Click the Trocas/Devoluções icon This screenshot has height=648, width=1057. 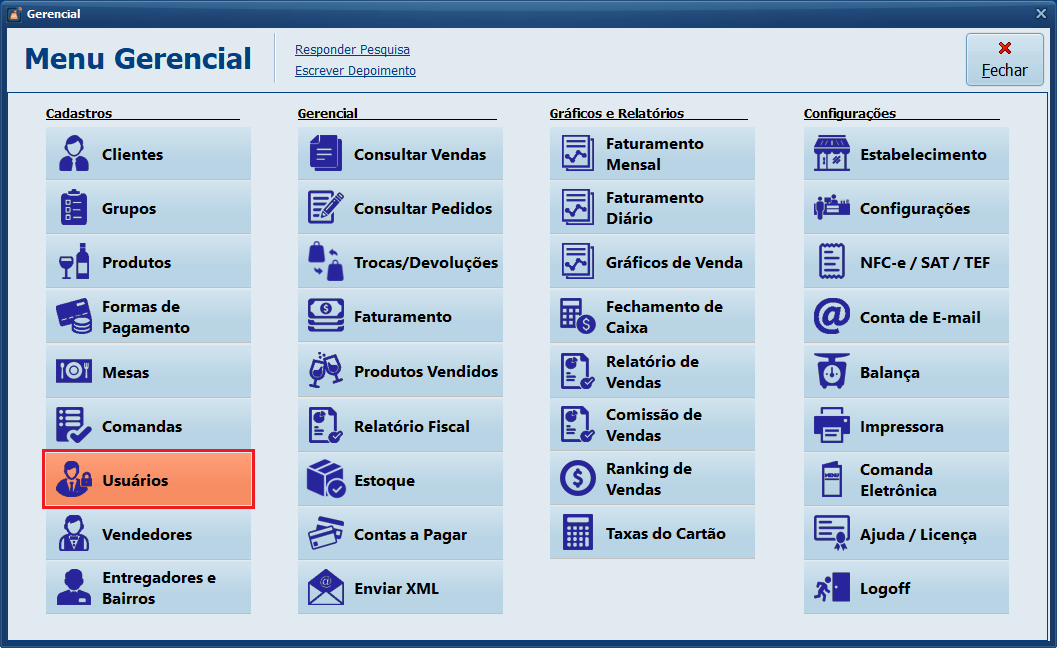pyautogui.click(x=400, y=262)
